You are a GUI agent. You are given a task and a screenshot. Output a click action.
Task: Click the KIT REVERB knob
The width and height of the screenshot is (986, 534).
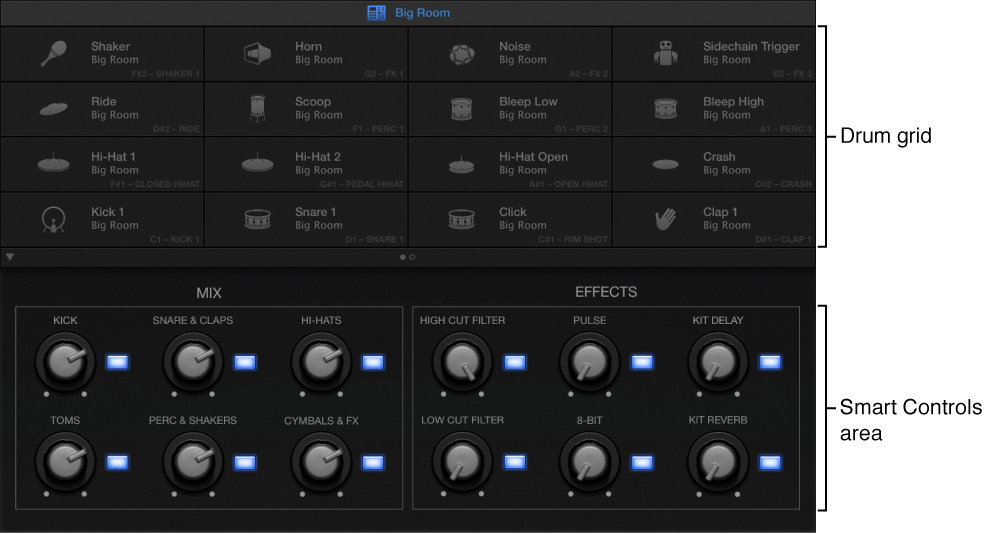coord(718,463)
